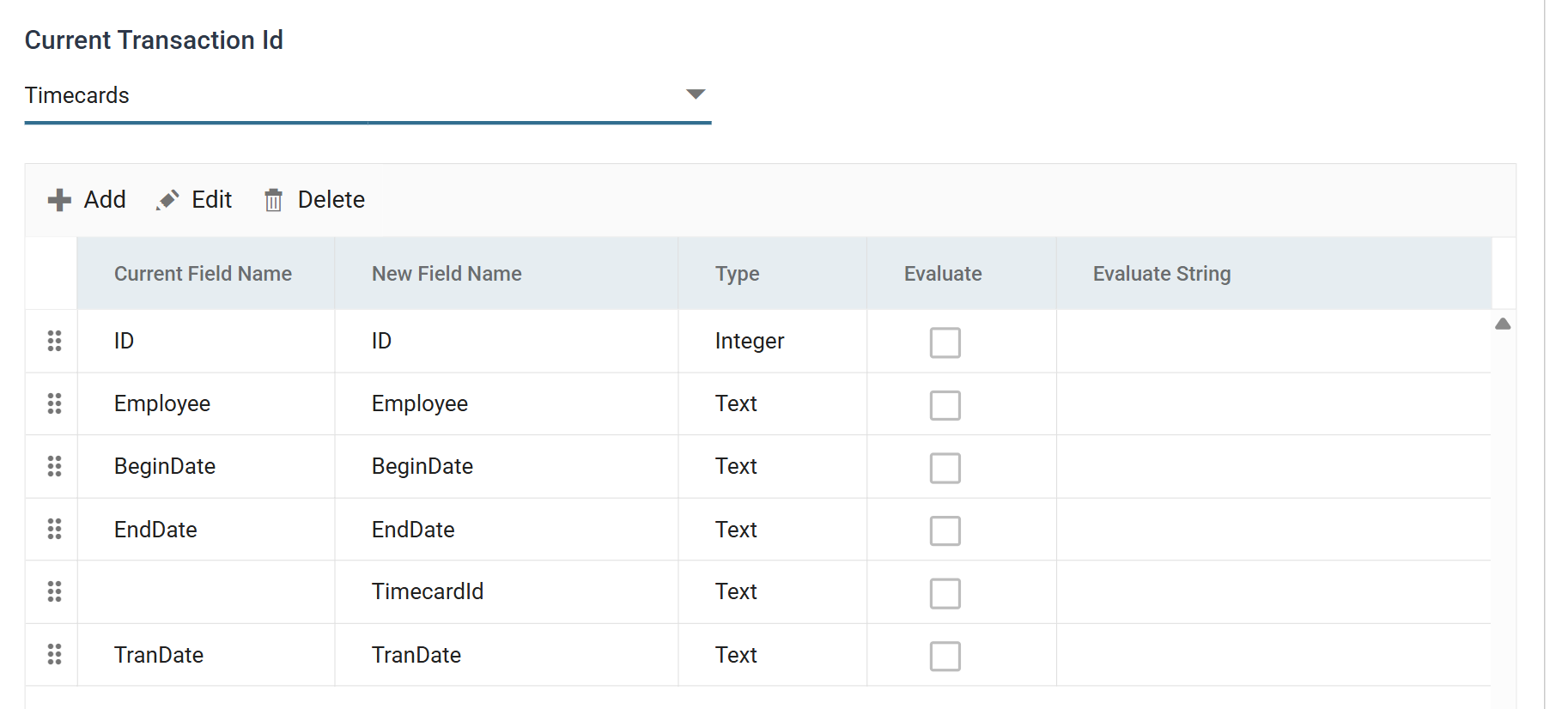Click the Type column header

(x=773, y=274)
